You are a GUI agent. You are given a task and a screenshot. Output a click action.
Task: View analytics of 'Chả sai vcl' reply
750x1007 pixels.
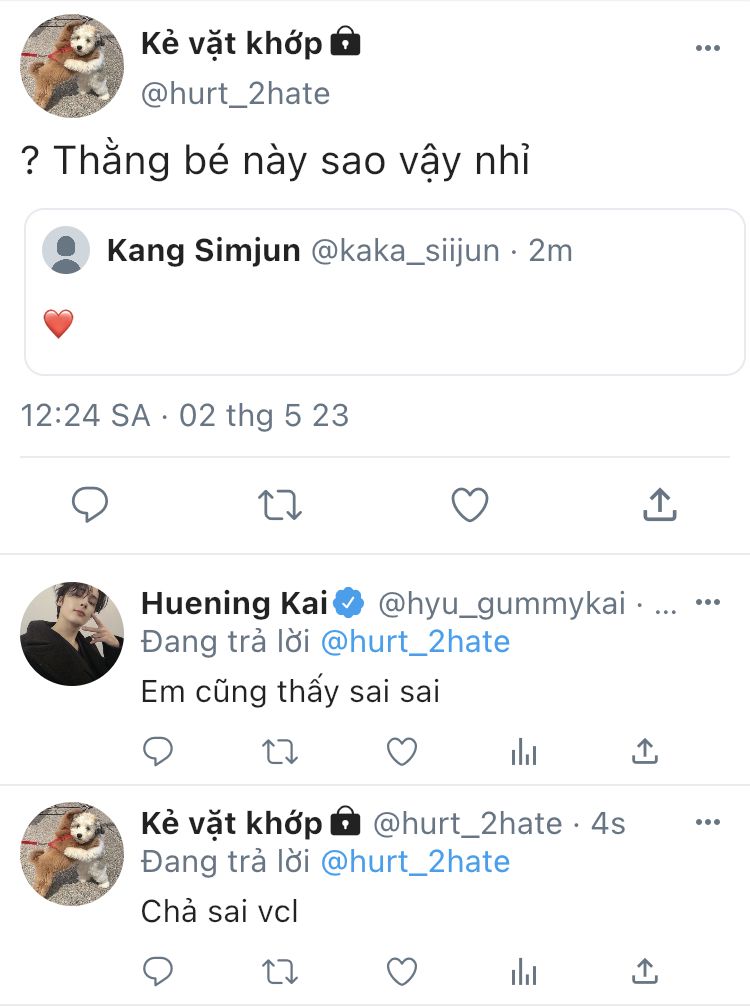(524, 970)
